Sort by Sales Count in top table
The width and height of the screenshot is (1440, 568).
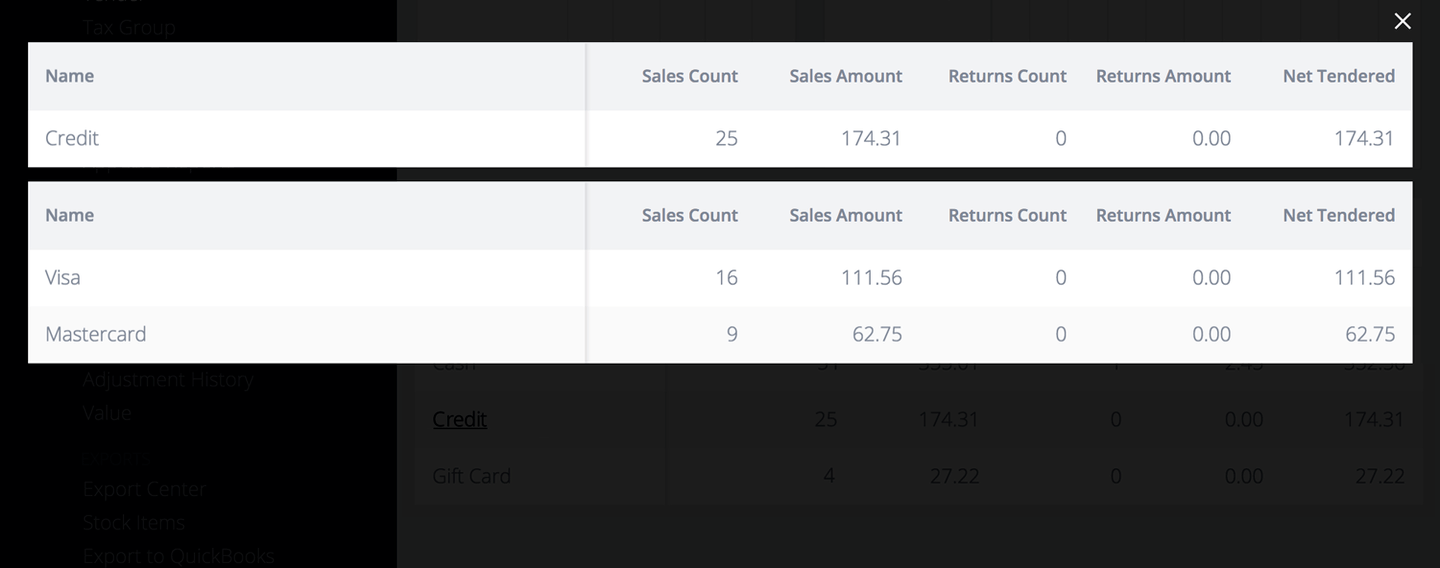(x=689, y=76)
